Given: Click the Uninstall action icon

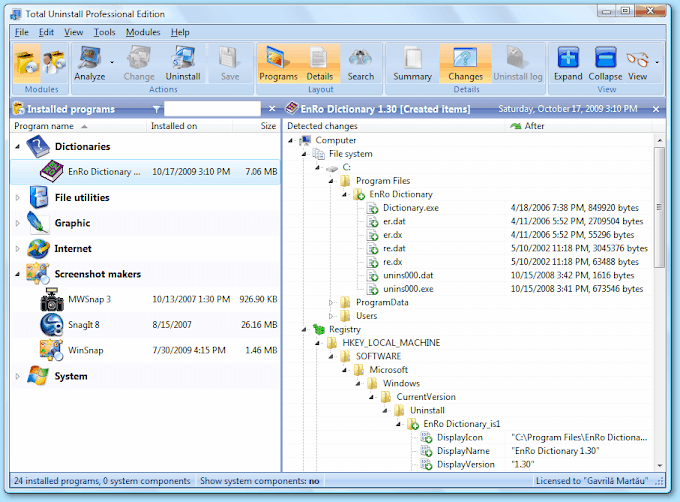Looking at the screenshot, I should [x=183, y=63].
